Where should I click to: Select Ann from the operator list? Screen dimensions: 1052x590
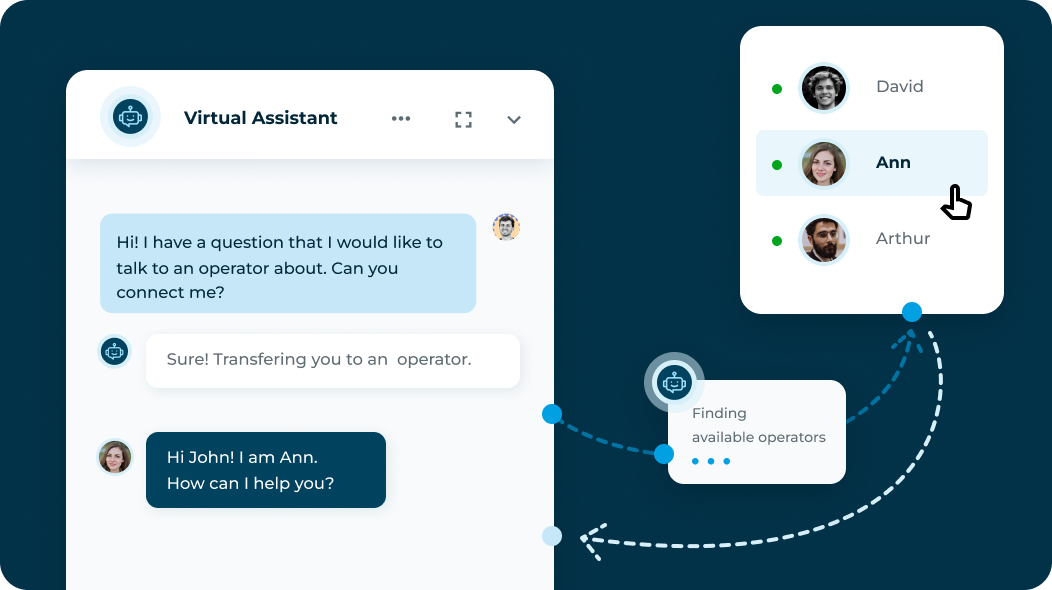coord(892,163)
